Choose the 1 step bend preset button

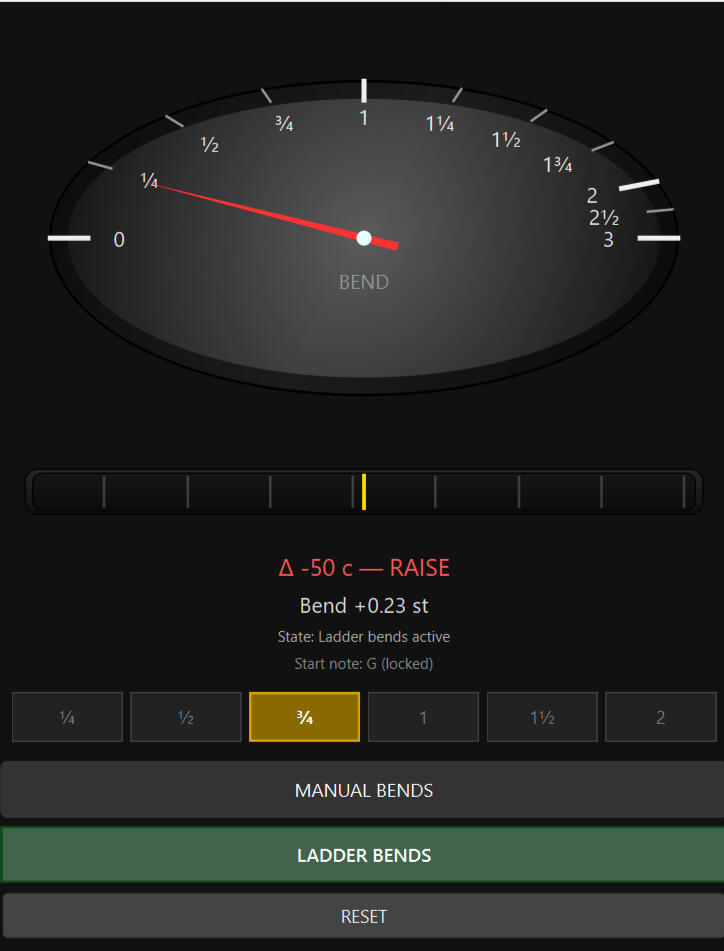click(x=423, y=717)
